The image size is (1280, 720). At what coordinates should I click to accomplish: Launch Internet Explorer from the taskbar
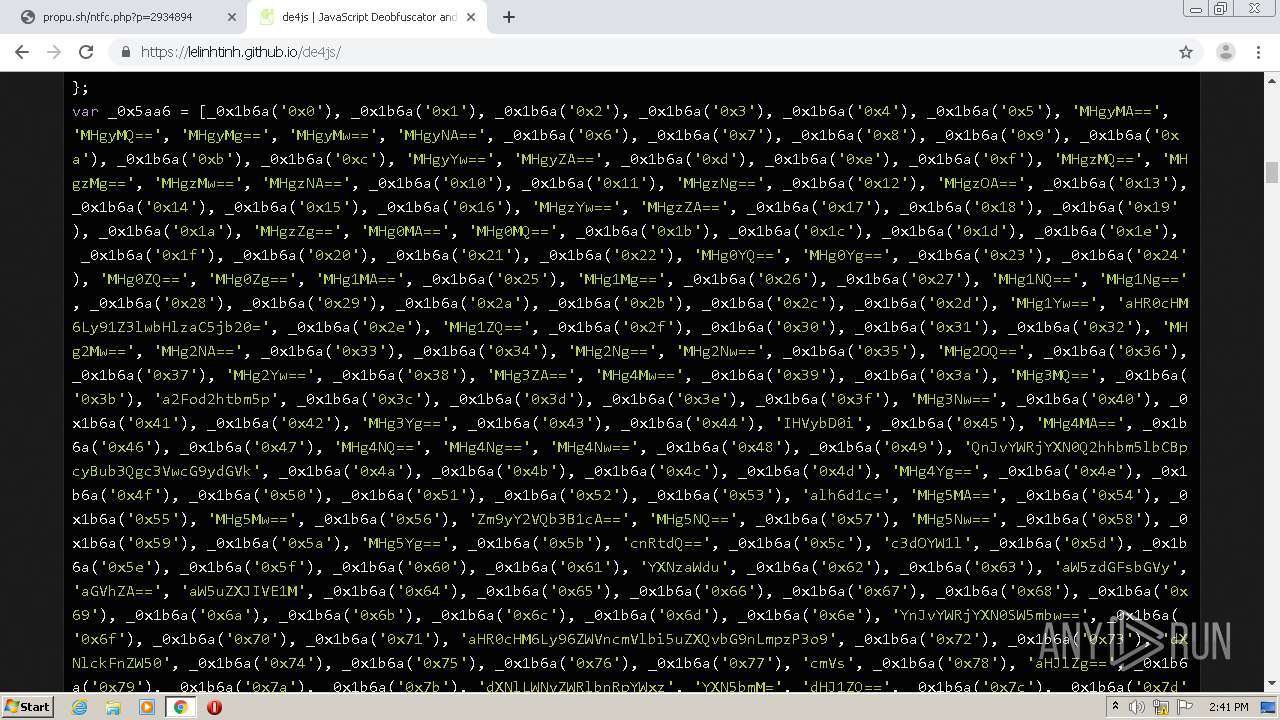[79, 707]
